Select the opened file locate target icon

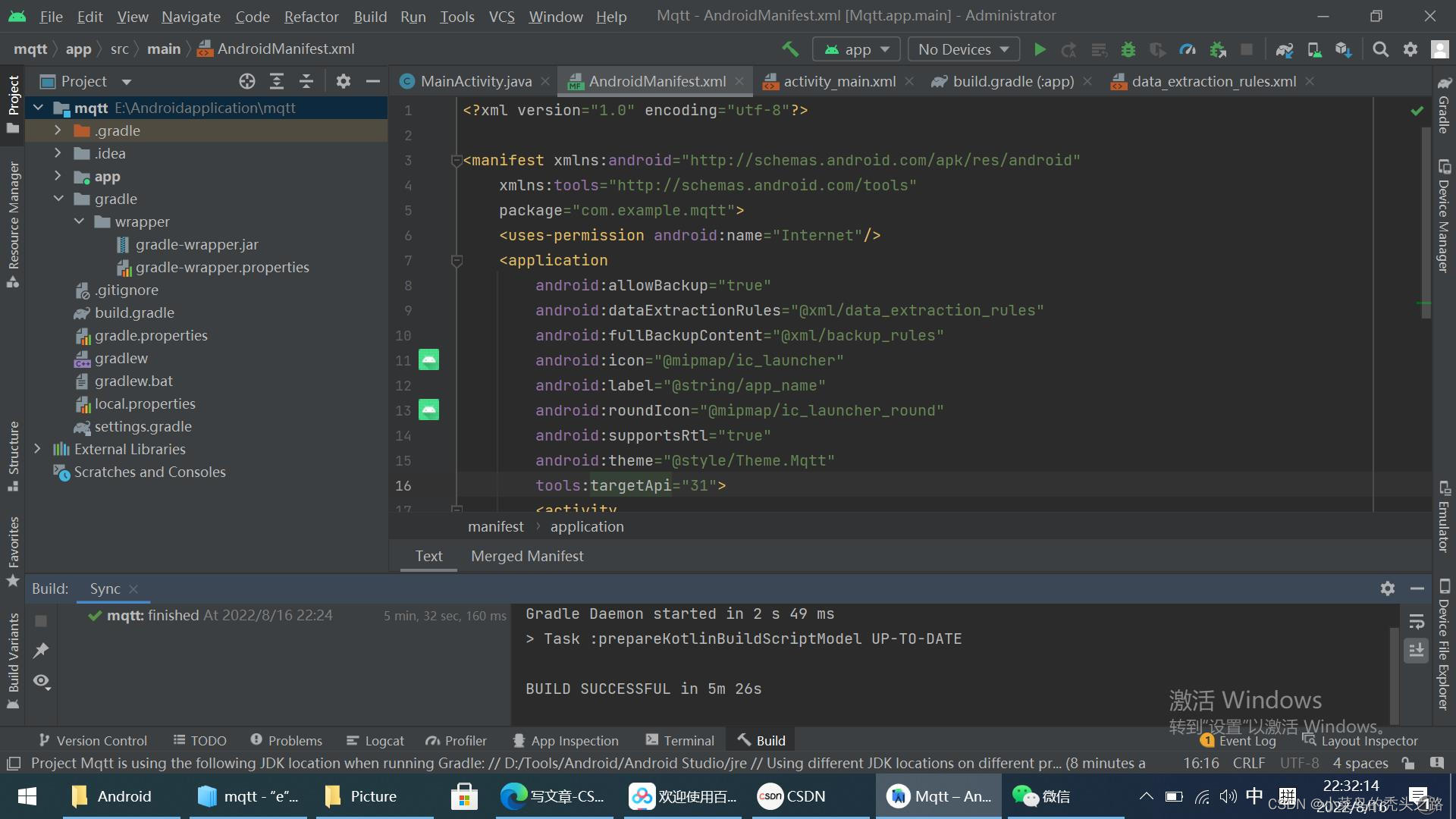(247, 81)
